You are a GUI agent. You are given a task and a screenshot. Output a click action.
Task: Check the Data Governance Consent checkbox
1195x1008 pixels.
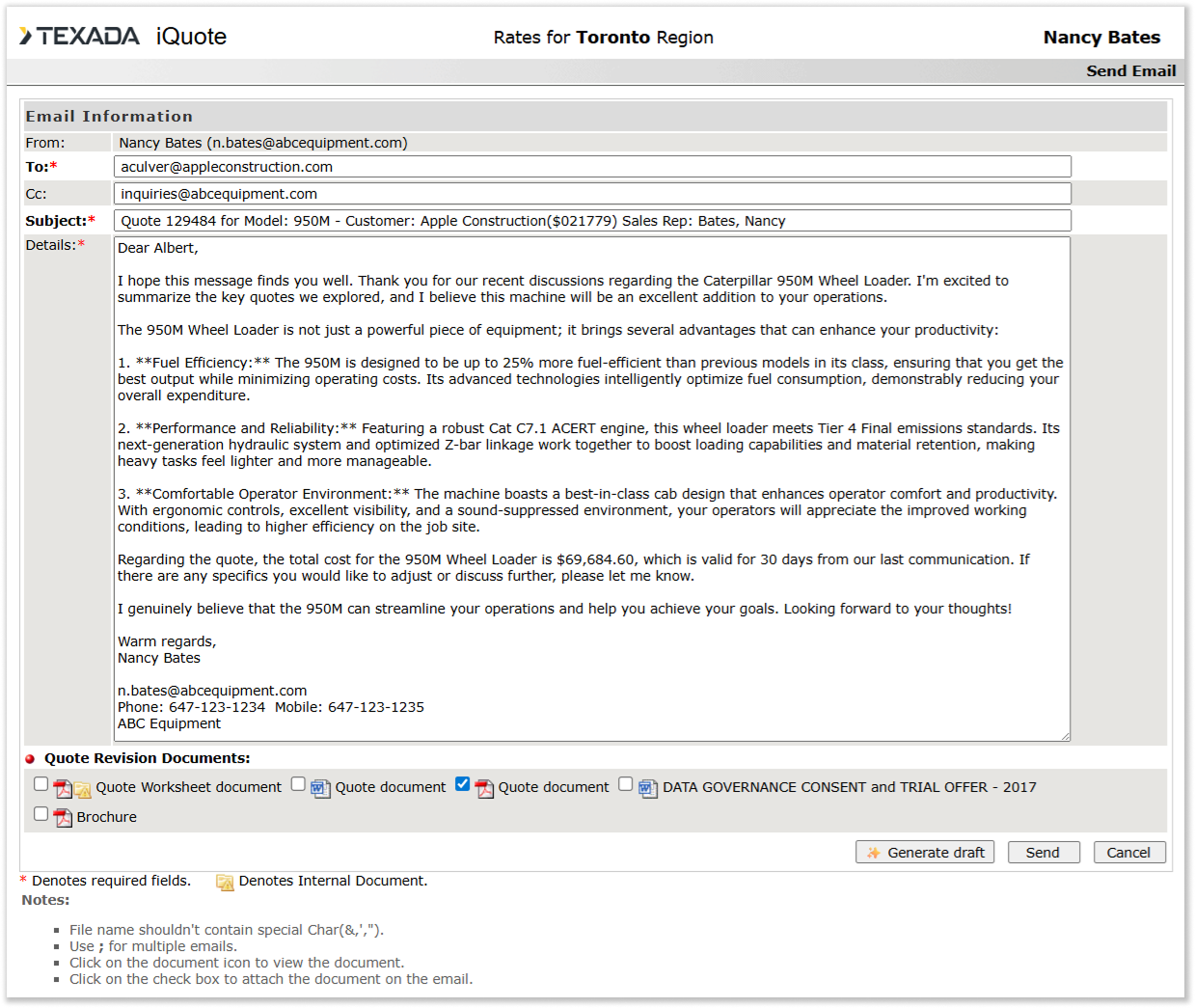pyautogui.click(x=626, y=784)
